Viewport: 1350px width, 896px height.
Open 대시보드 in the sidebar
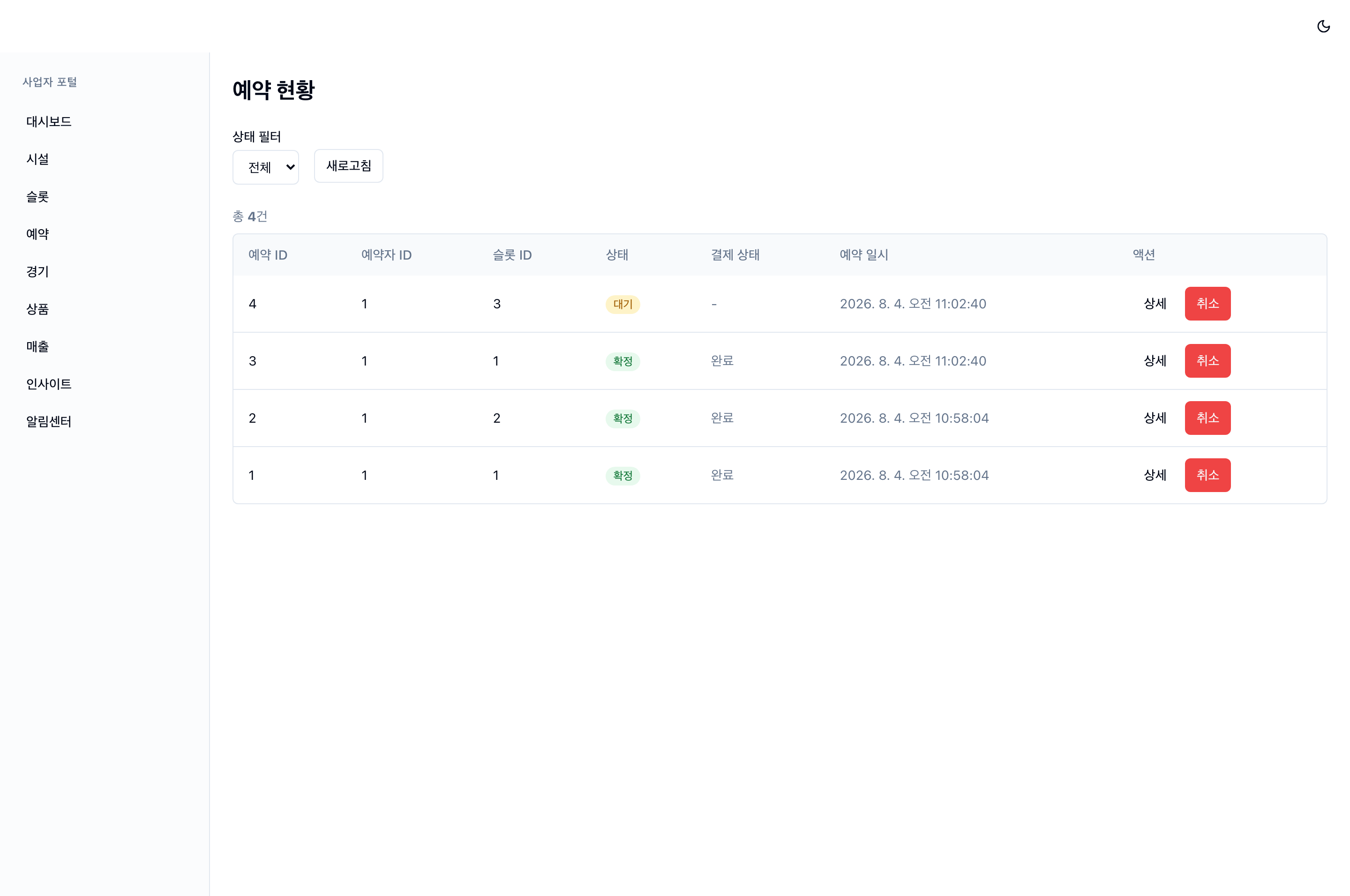pos(49,122)
